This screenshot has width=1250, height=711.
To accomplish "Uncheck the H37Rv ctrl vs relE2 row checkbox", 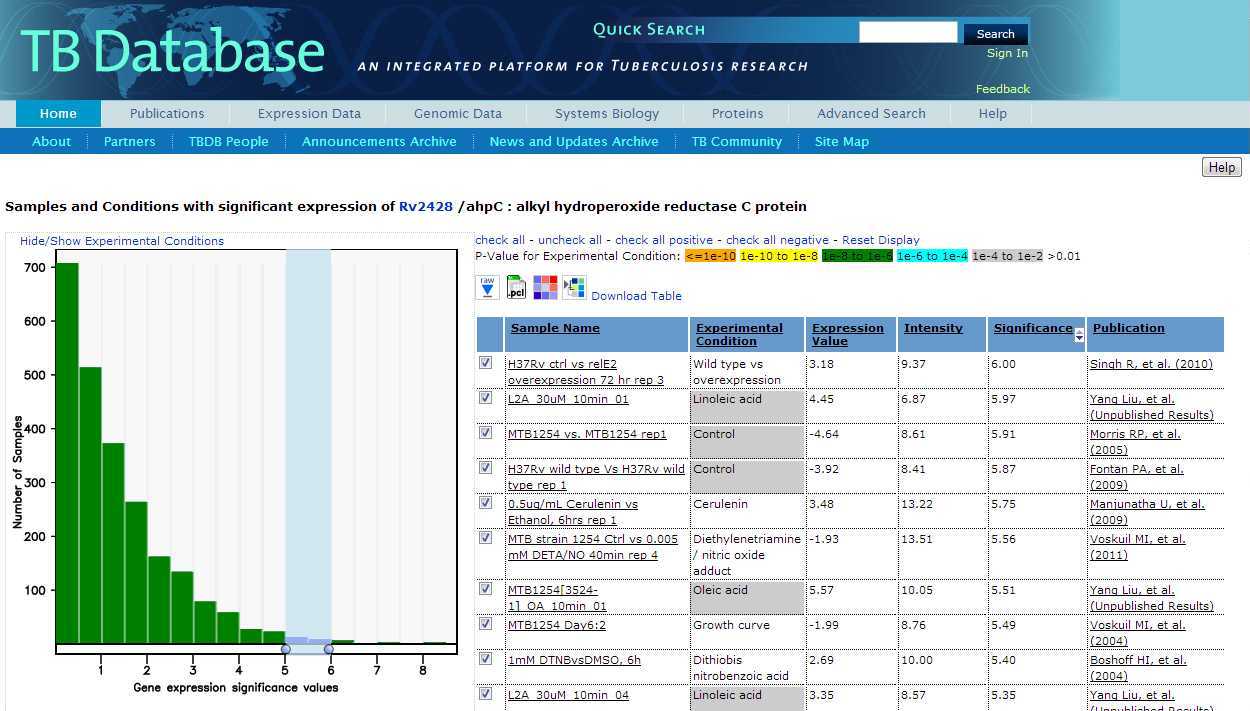I will [485, 363].
